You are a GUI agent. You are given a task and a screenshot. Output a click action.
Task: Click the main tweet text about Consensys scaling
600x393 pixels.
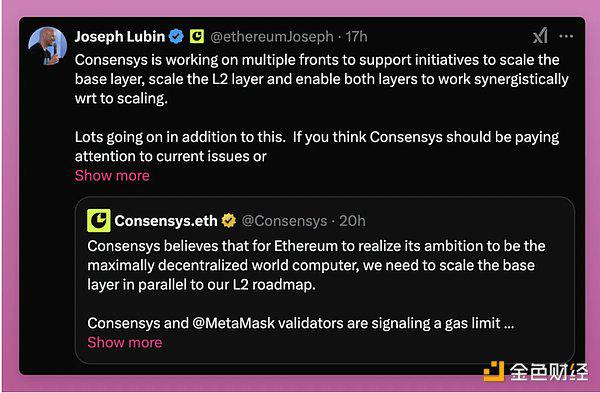[x=321, y=108]
